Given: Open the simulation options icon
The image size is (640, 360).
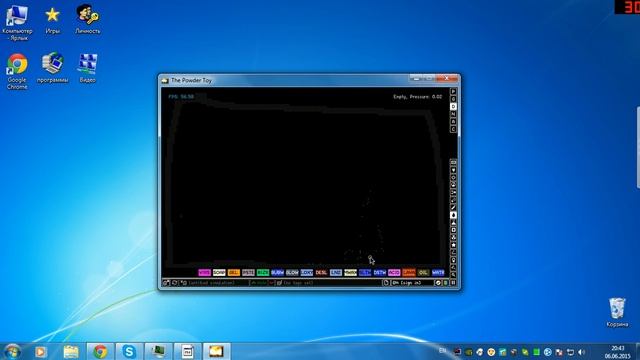Looking at the screenshot, I should pyautogui.click(x=438, y=282).
